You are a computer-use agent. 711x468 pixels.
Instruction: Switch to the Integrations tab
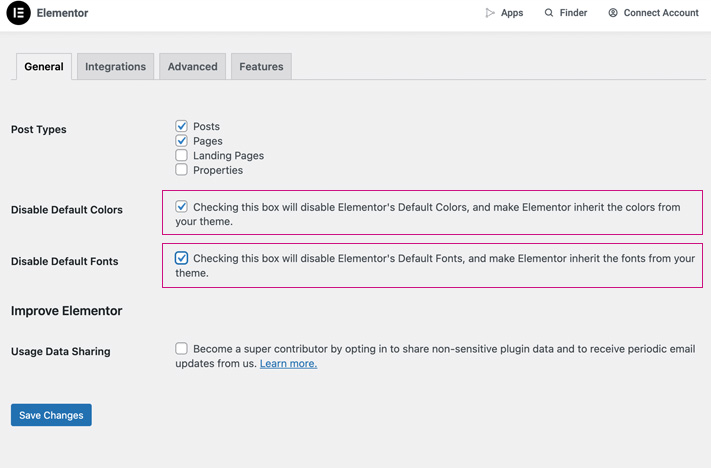[116, 67]
